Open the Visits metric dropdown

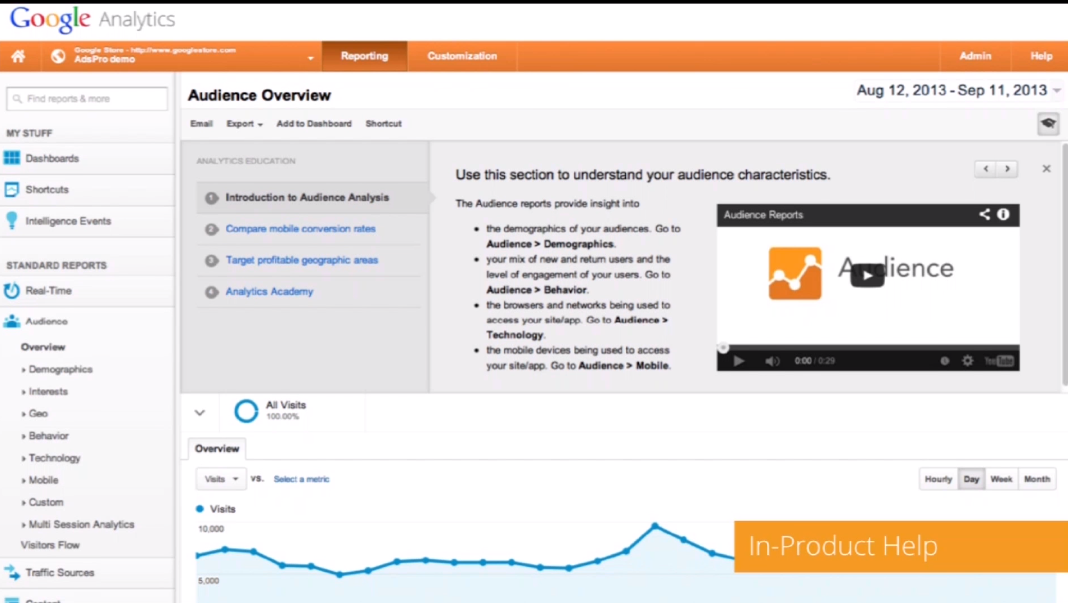(x=221, y=479)
